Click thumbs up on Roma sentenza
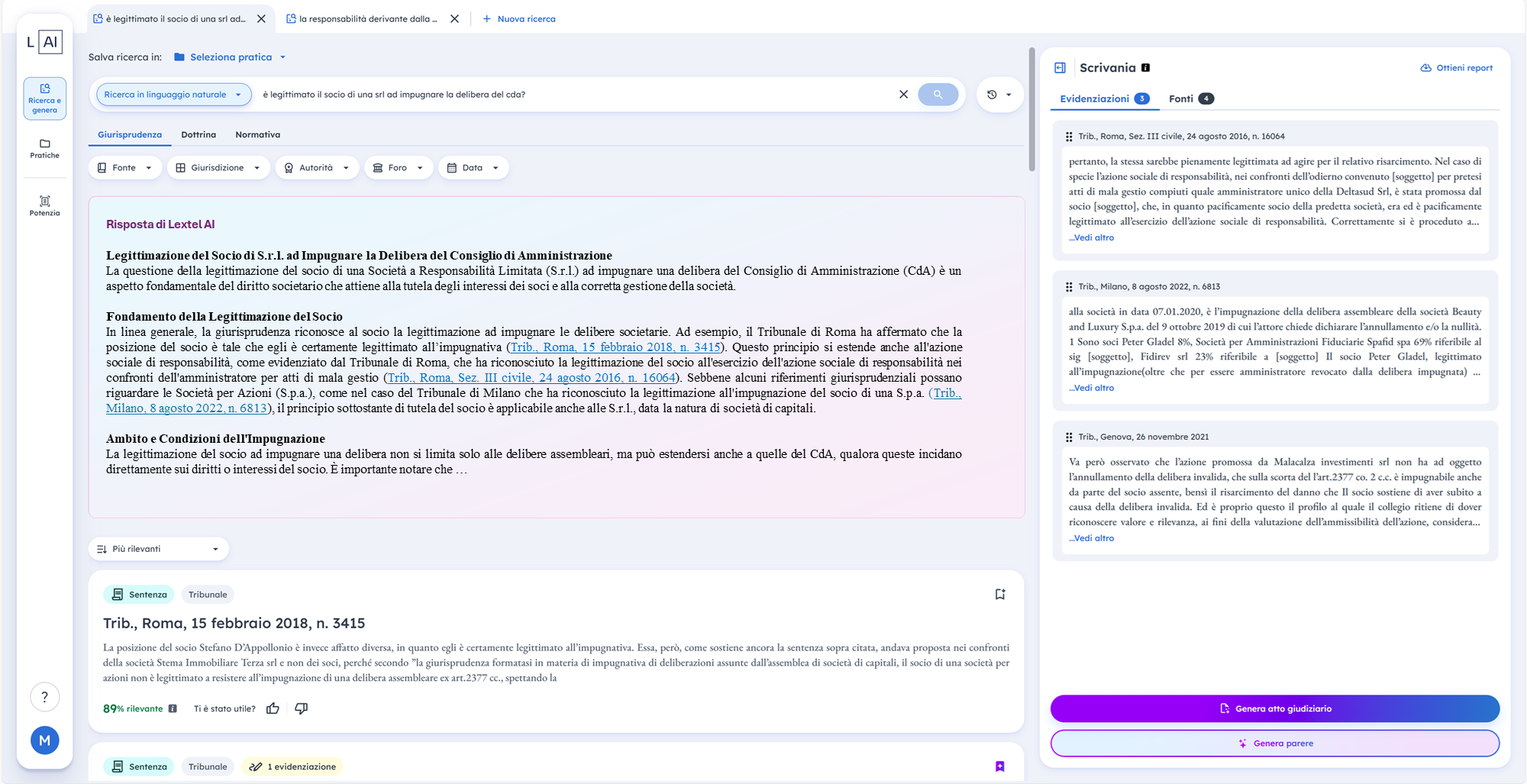 coord(273,708)
